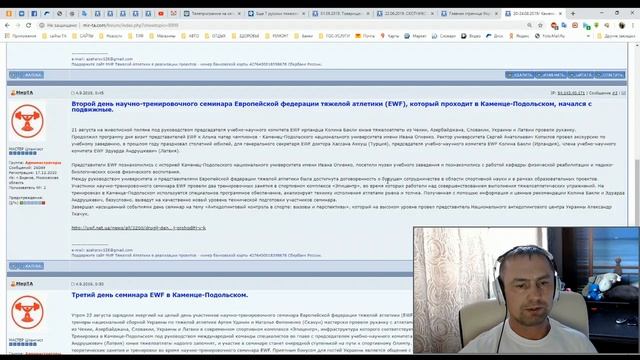Switch to the first pinned orange tab
The height and width of the screenshot is (360, 640).
[9, 13]
